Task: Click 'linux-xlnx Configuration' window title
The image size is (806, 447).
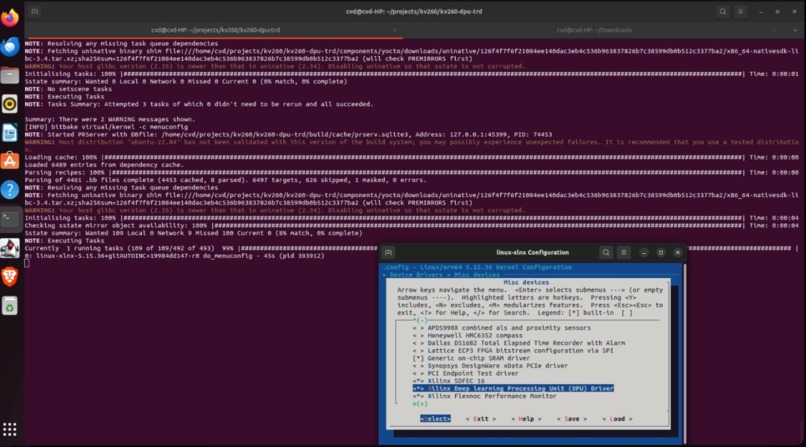Action: coord(532,252)
